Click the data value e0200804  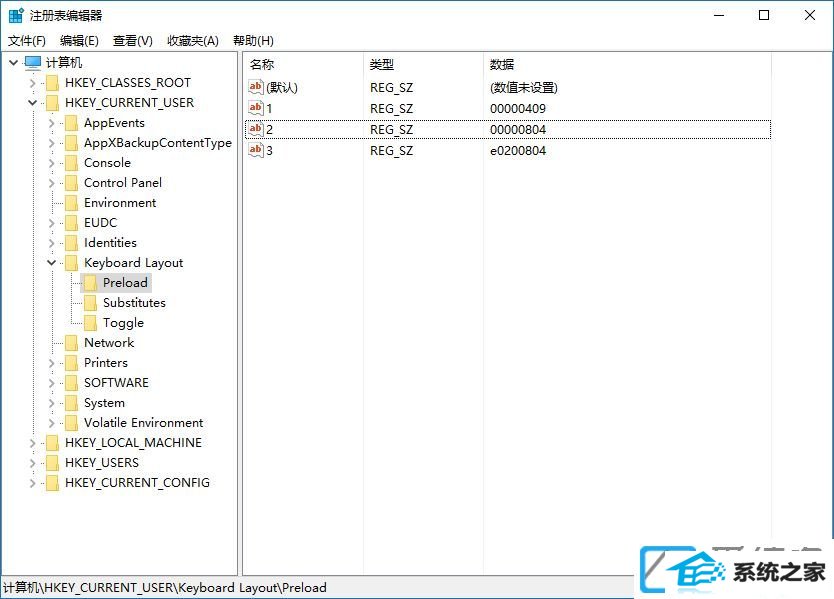pyautogui.click(x=518, y=151)
